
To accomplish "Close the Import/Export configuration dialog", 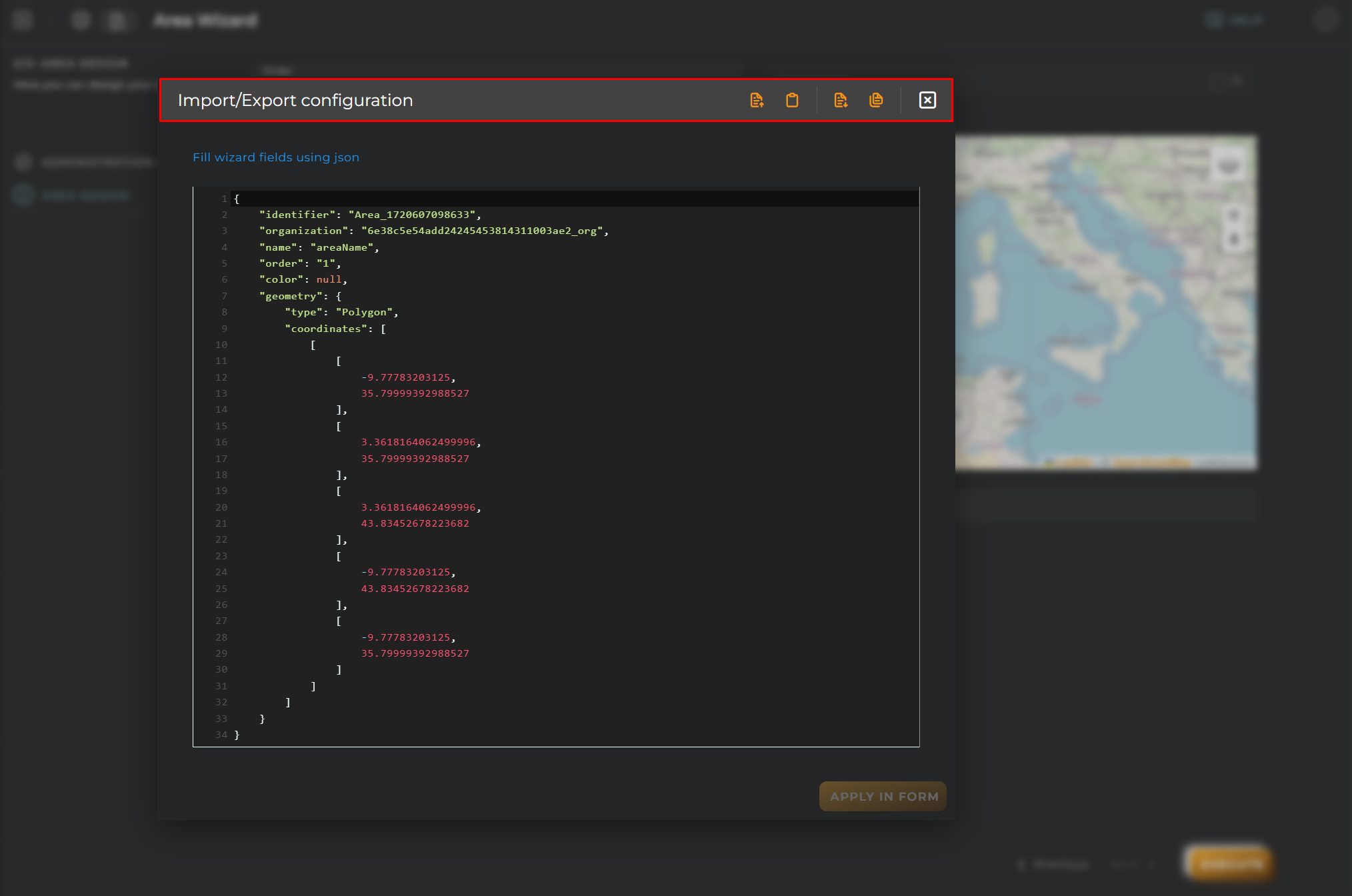I will tap(927, 100).
